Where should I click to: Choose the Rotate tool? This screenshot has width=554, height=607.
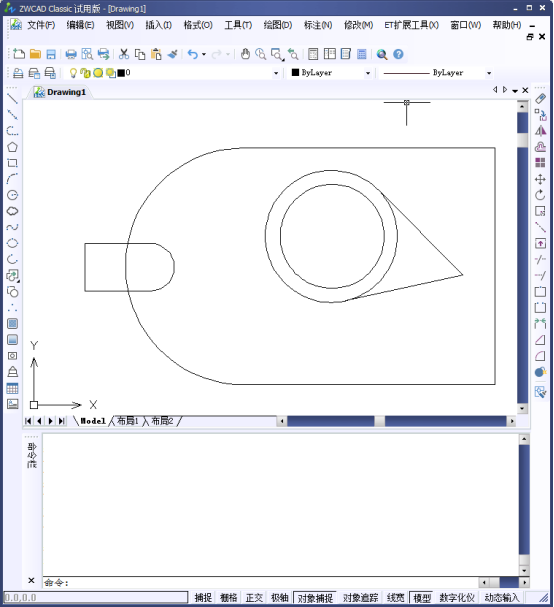click(540, 195)
